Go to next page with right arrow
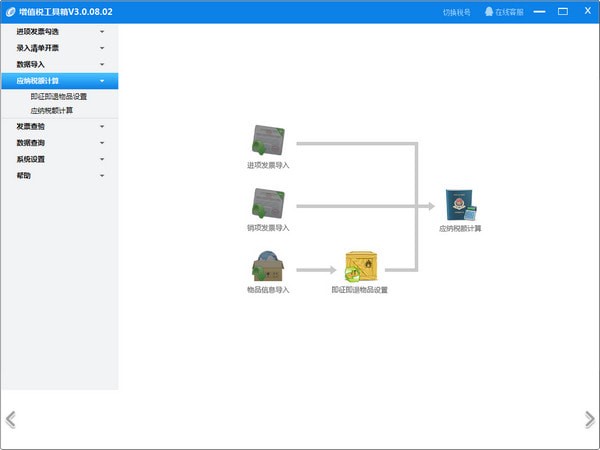 [590, 420]
